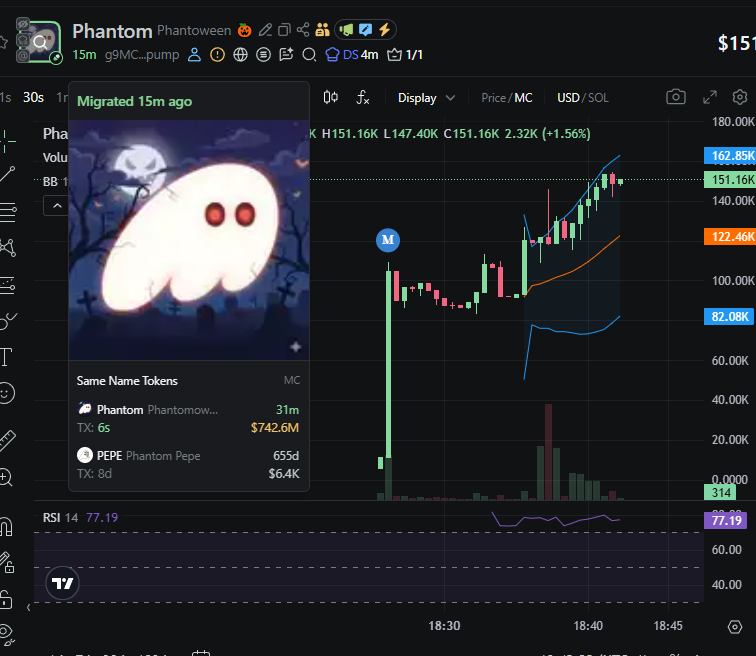
Task: Toggle Price / MC display mode
Action: pyautogui.click(x=506, y=98)
